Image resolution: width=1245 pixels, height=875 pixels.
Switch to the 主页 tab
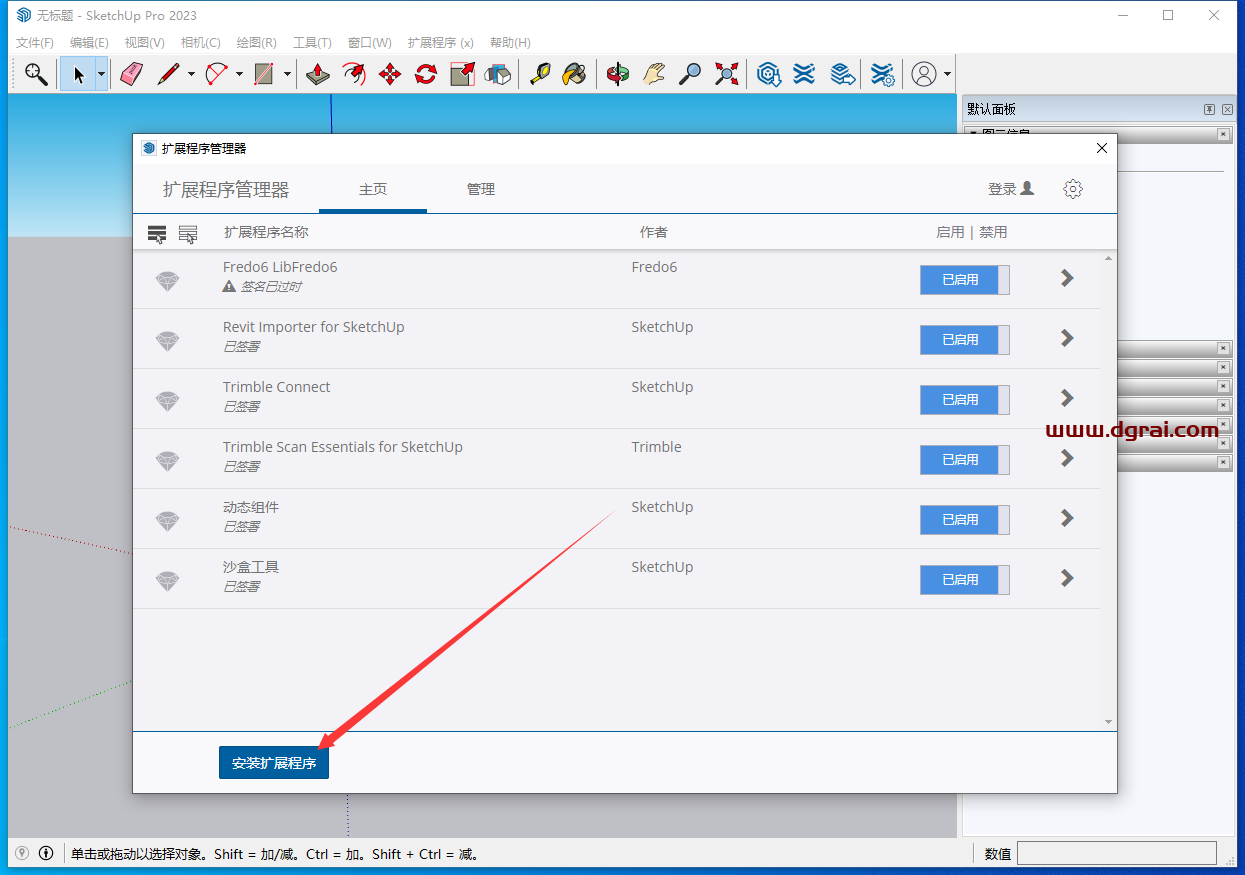(373, 189)
